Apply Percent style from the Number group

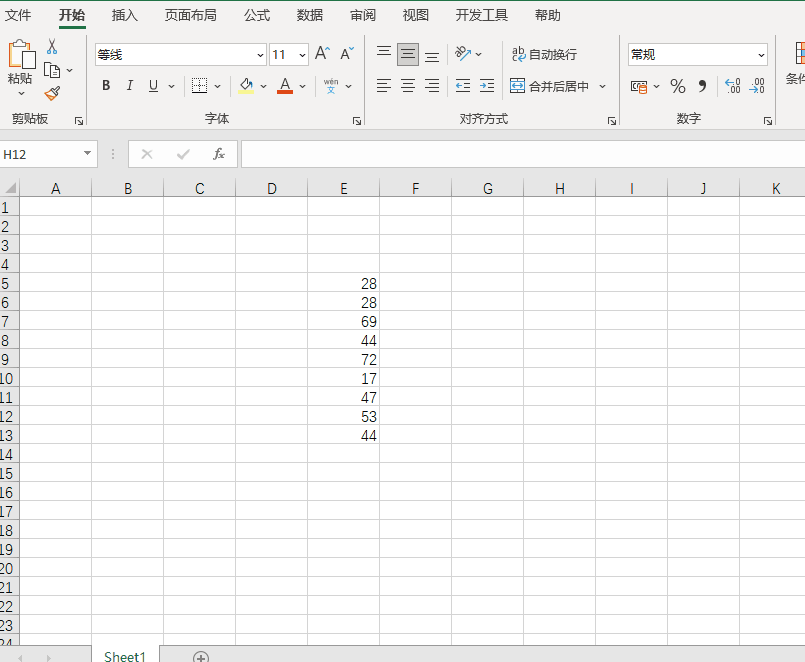(677, 86)
